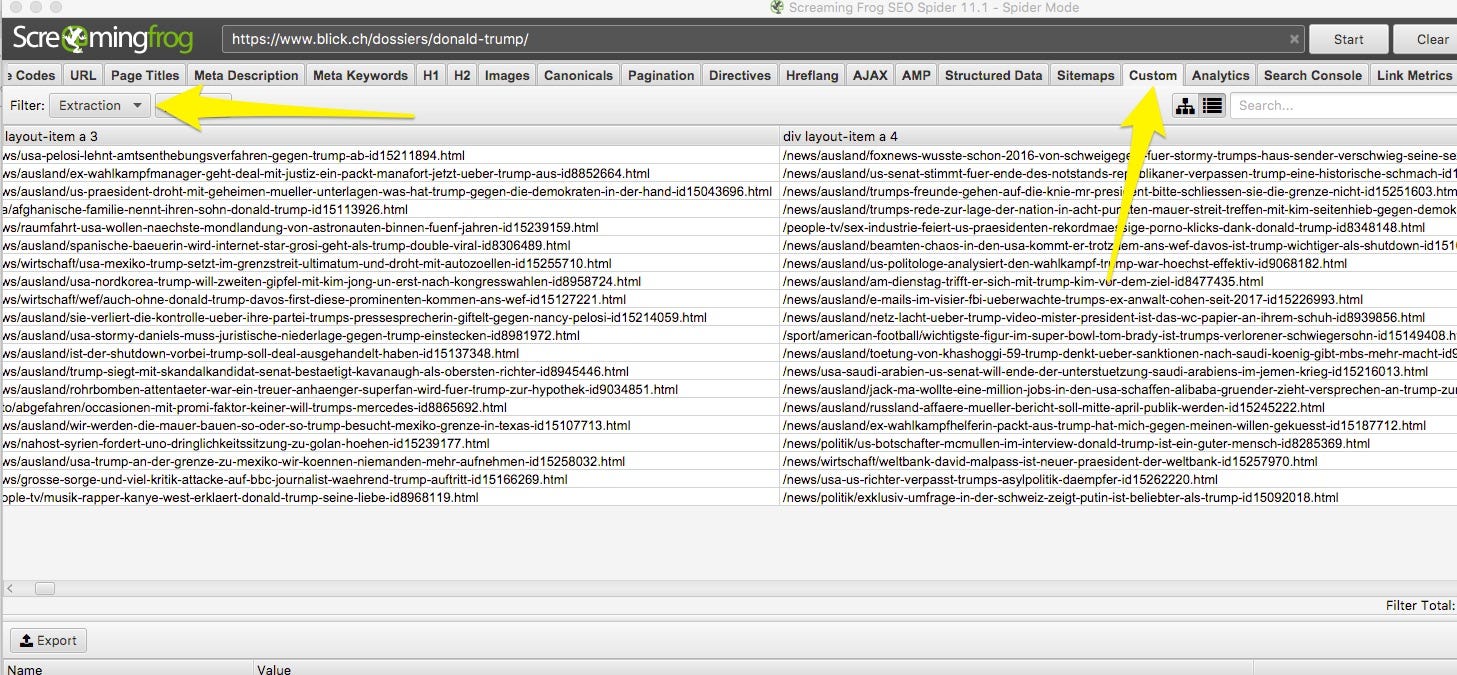Select the rohrbomben-attentaeter id9034851 cell

tap(391, 389)
